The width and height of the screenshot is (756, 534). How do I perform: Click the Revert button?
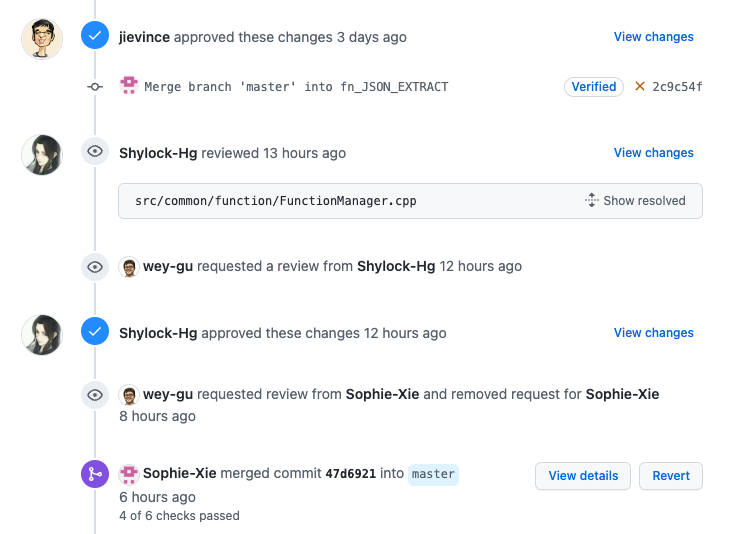[x=671, y=476]
